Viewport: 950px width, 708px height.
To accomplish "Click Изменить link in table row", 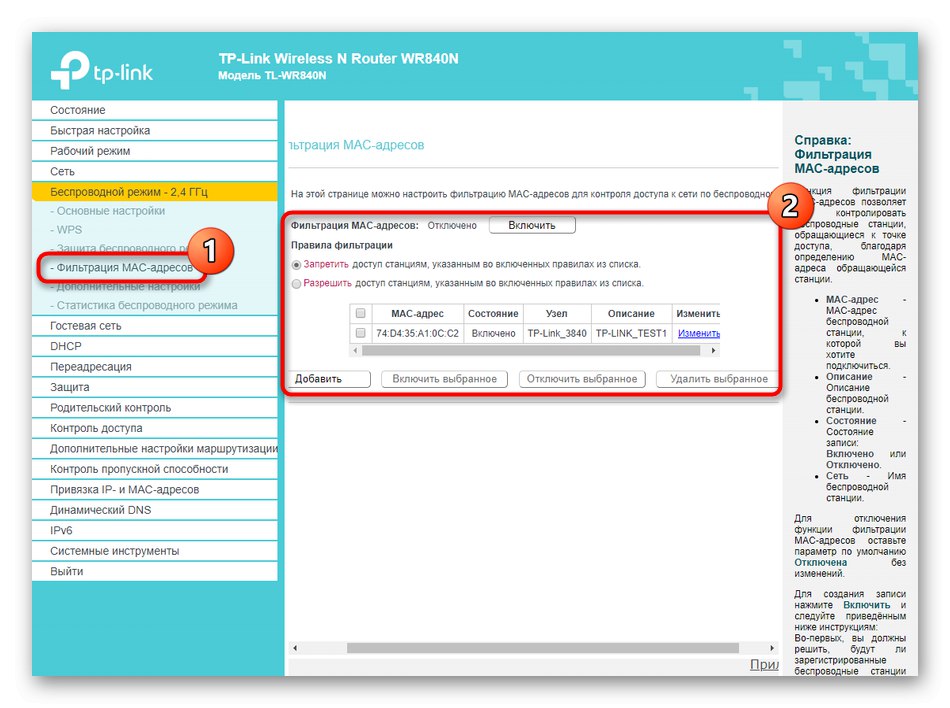I will 699,333.
